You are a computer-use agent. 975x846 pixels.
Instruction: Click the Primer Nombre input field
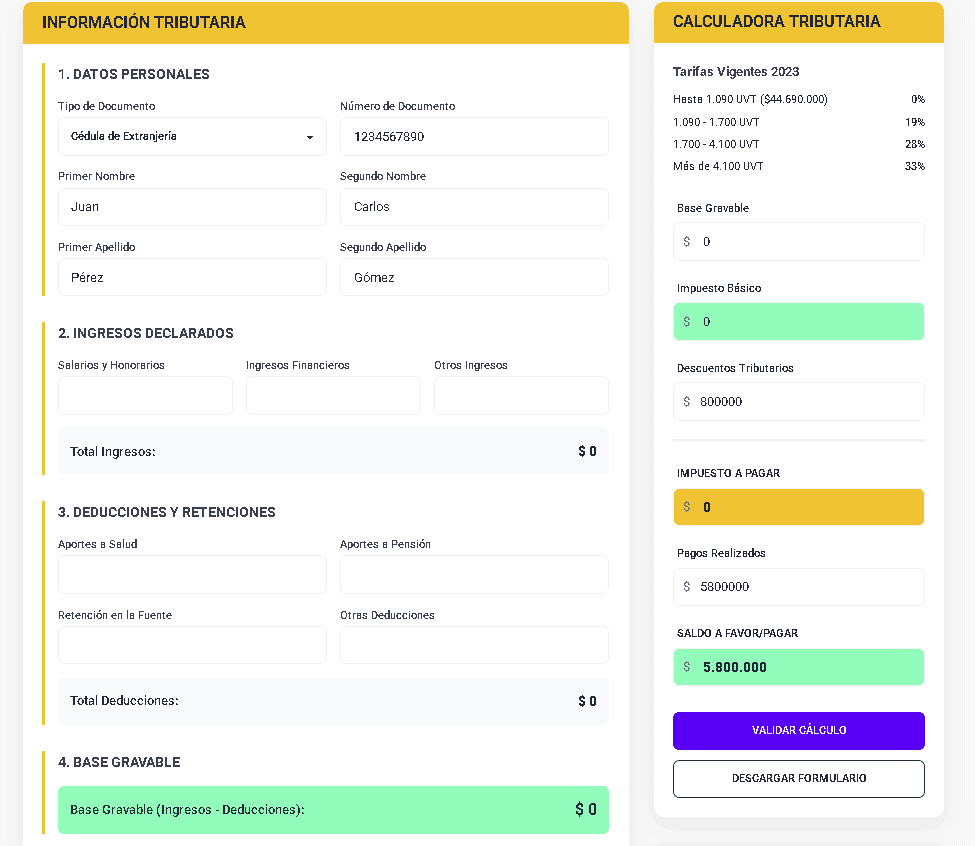click(x=192, y=207)
